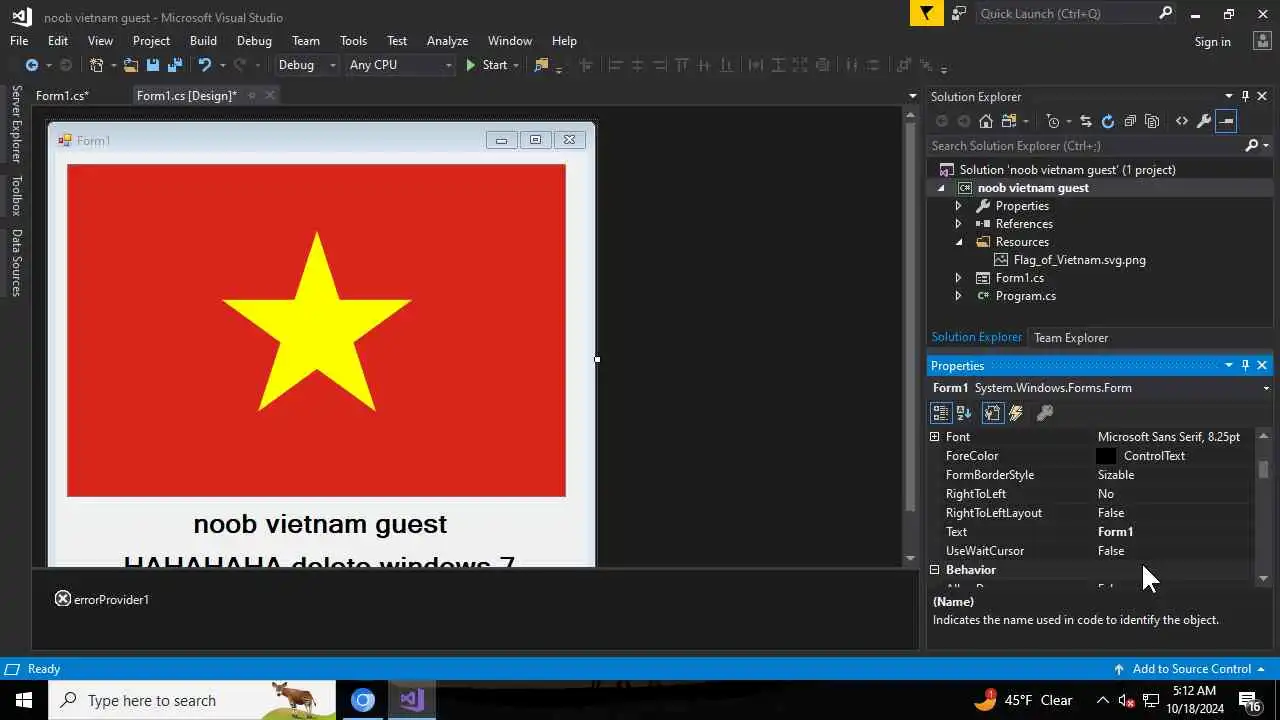Select the FormBorderStyle value Sizable
The width and height of the screenshot is (1280, 720).
pos(1116,475)
